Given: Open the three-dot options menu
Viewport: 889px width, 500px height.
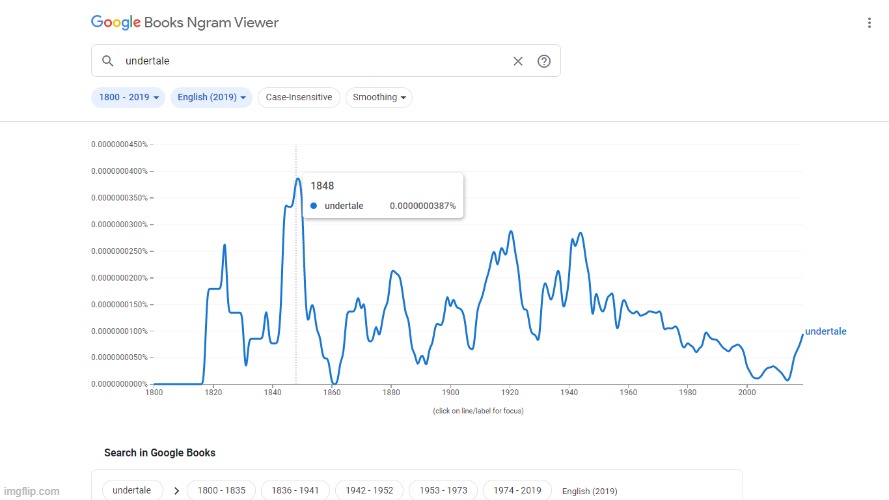Looking at the screenshot, I should 869,23.
